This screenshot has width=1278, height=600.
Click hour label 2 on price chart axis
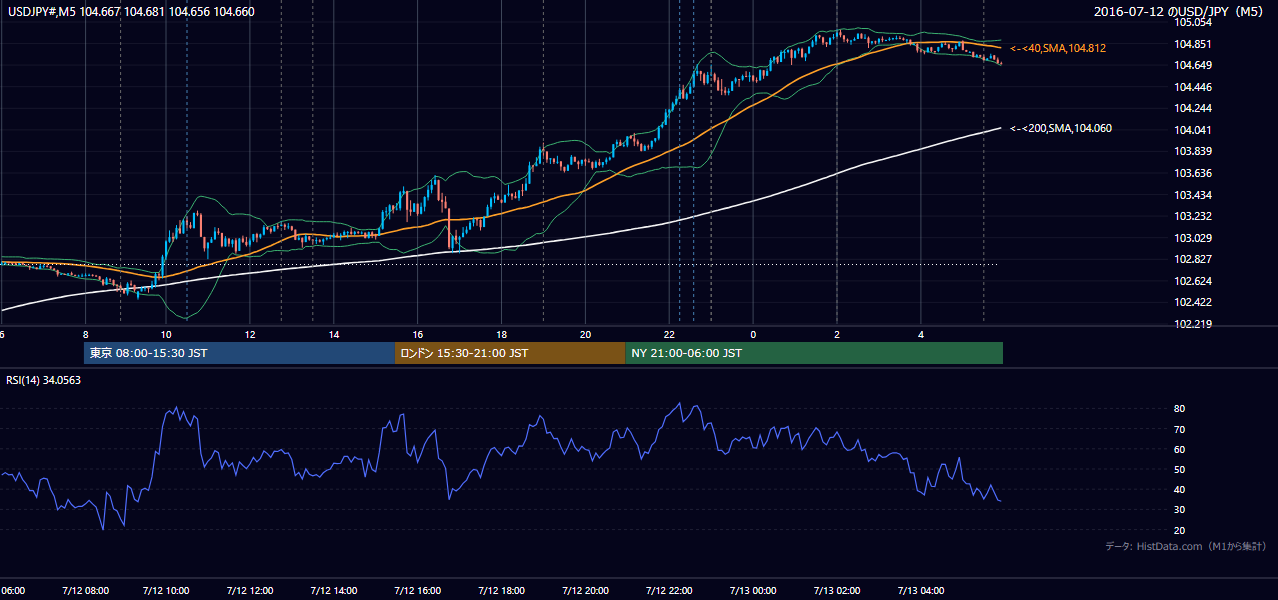(837, 334)
